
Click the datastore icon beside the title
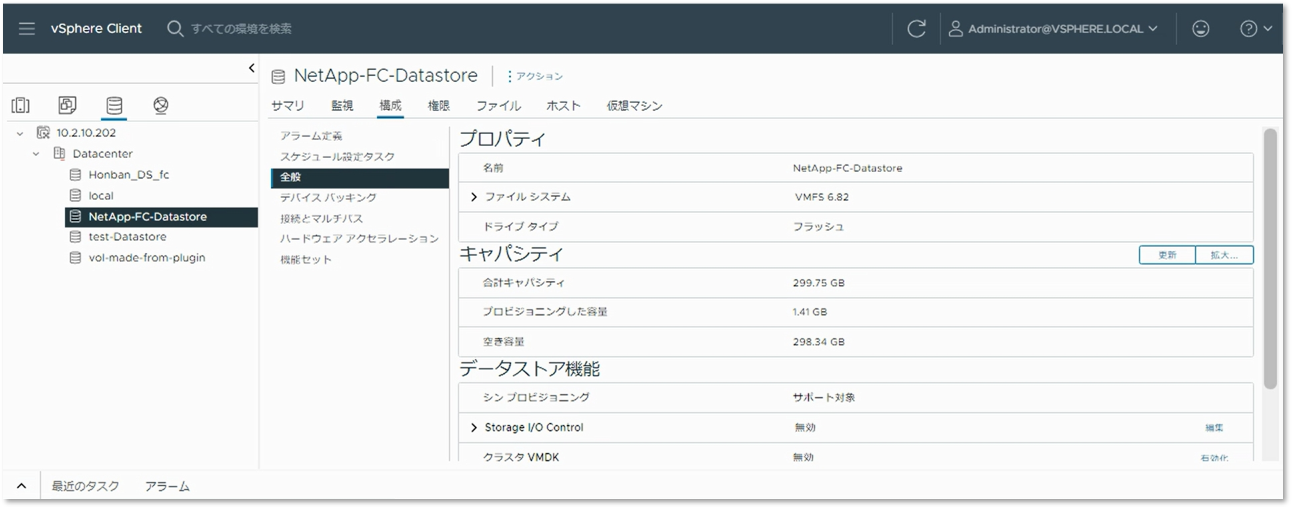(x=279, y=77)
